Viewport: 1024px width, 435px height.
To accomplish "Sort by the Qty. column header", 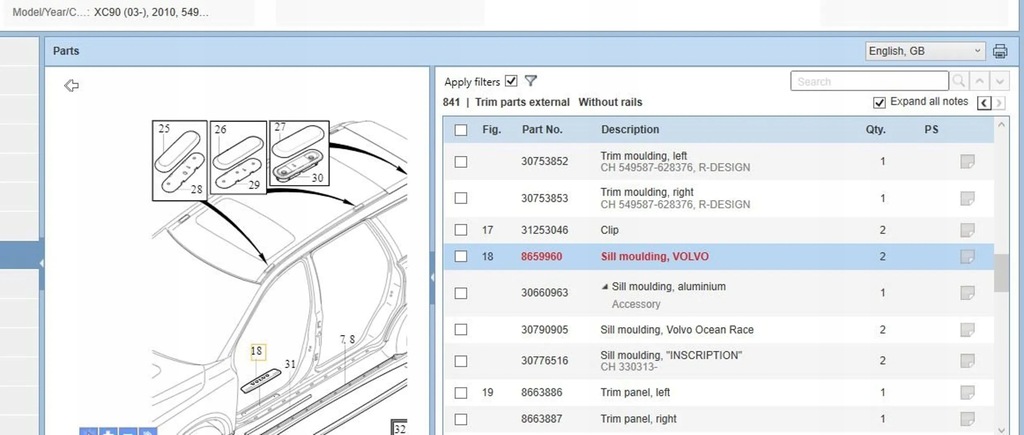I will pyautogui.click(x=876, y=129).
